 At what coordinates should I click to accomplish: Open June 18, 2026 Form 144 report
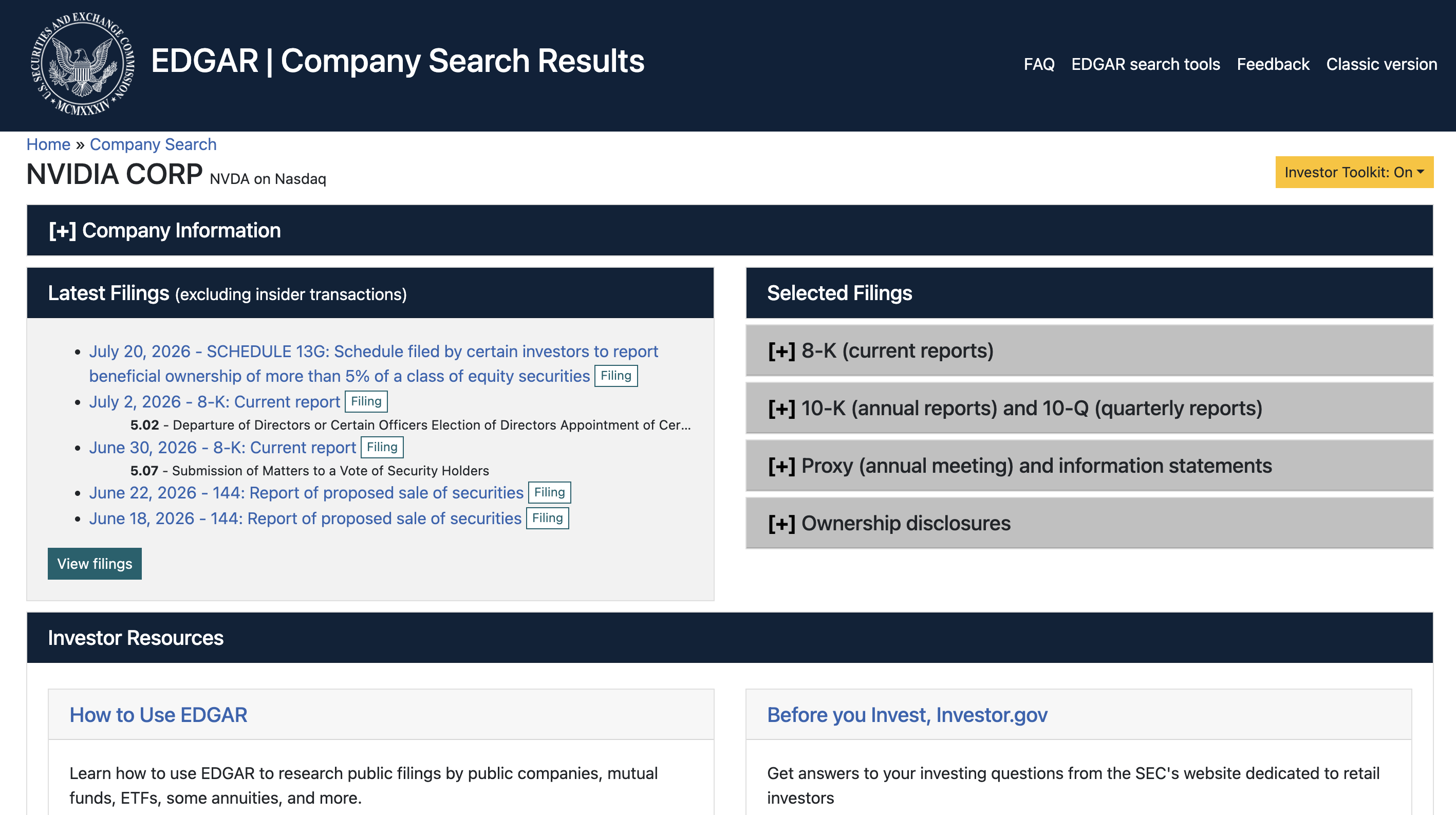[x=305, y=519]
